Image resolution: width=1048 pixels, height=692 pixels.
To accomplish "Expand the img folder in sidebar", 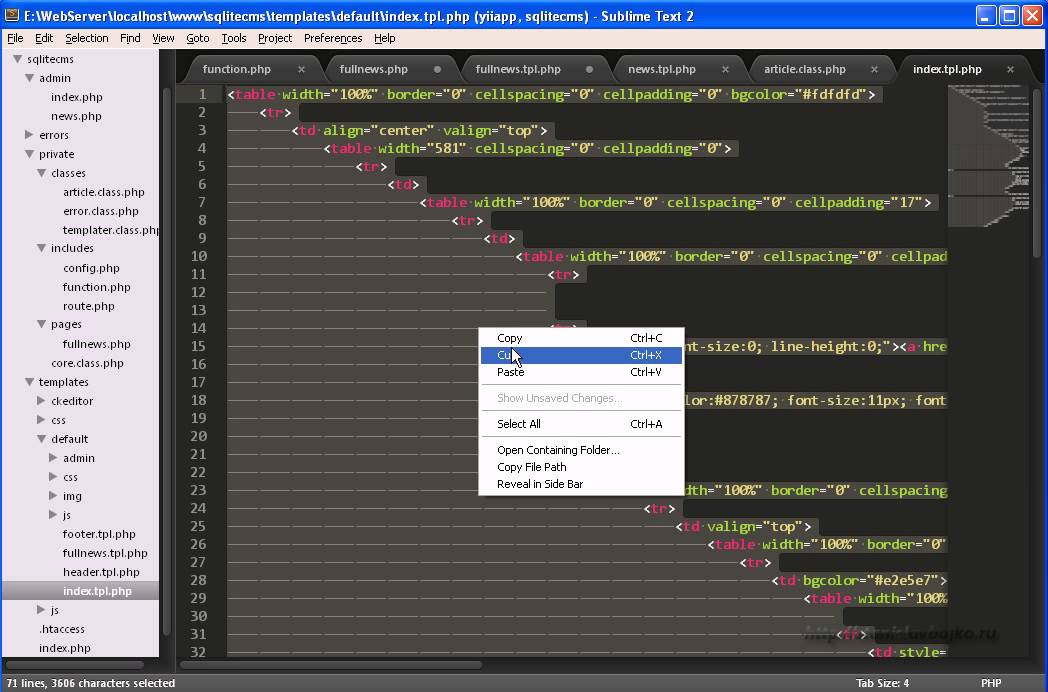I will 53,496.
